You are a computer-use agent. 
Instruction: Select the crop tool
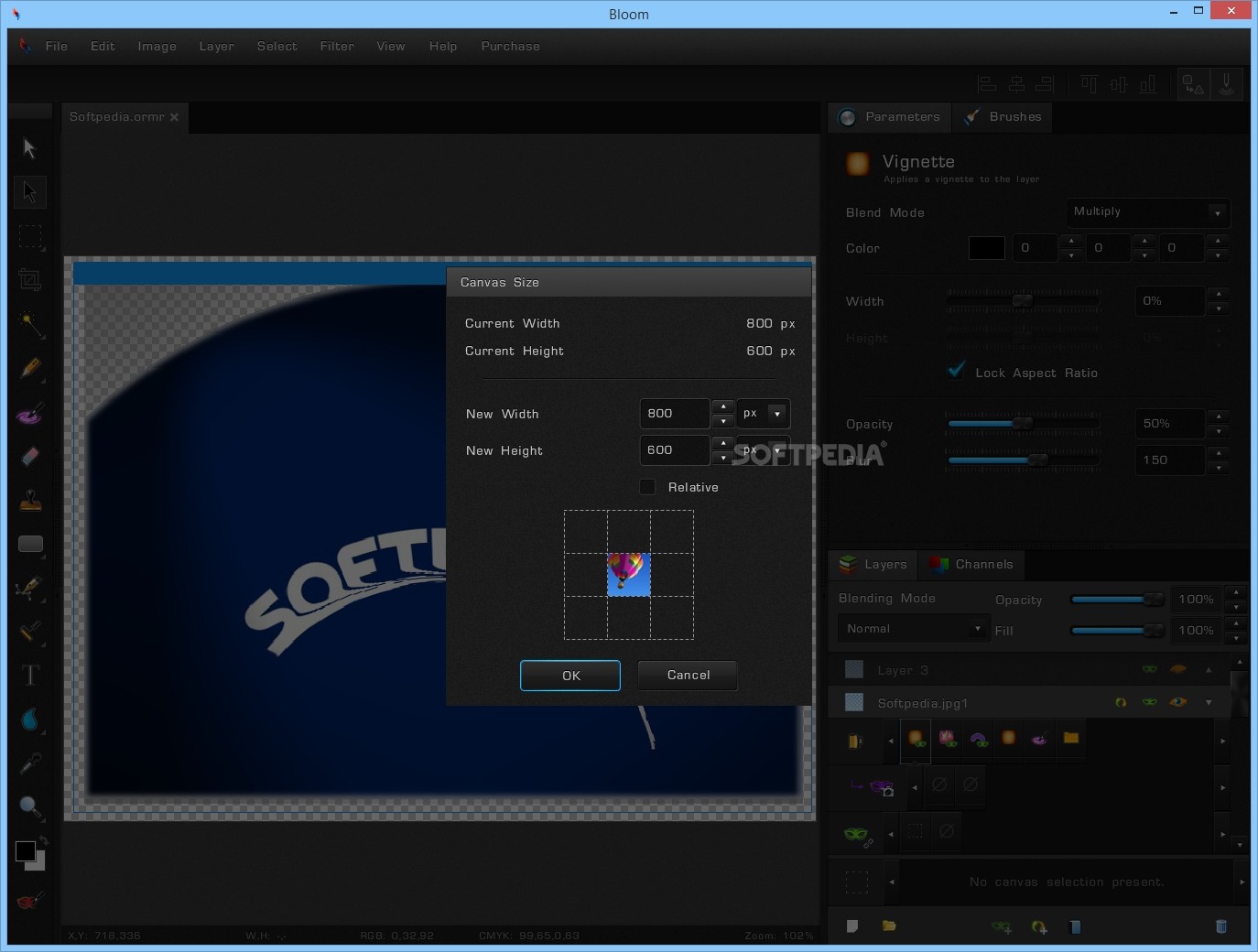tap(30, 280)
